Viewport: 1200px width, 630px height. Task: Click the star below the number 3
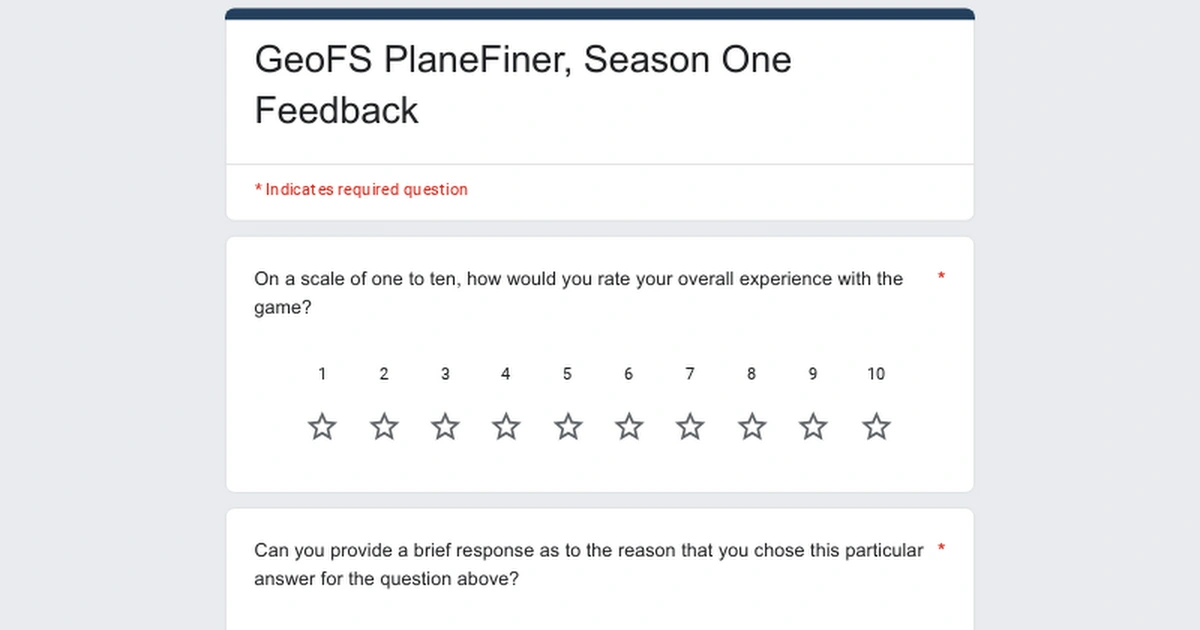point(445,426)
